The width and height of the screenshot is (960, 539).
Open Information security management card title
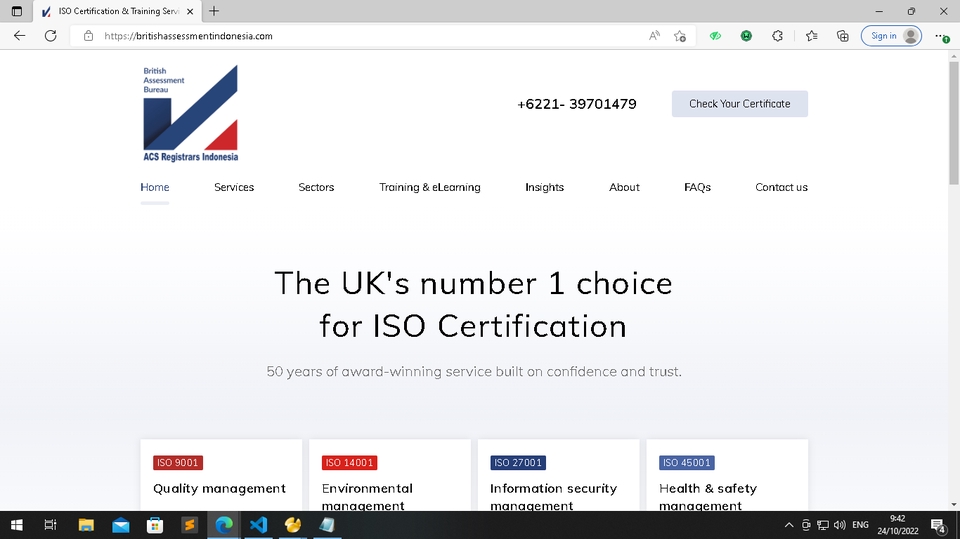[553, 497]
